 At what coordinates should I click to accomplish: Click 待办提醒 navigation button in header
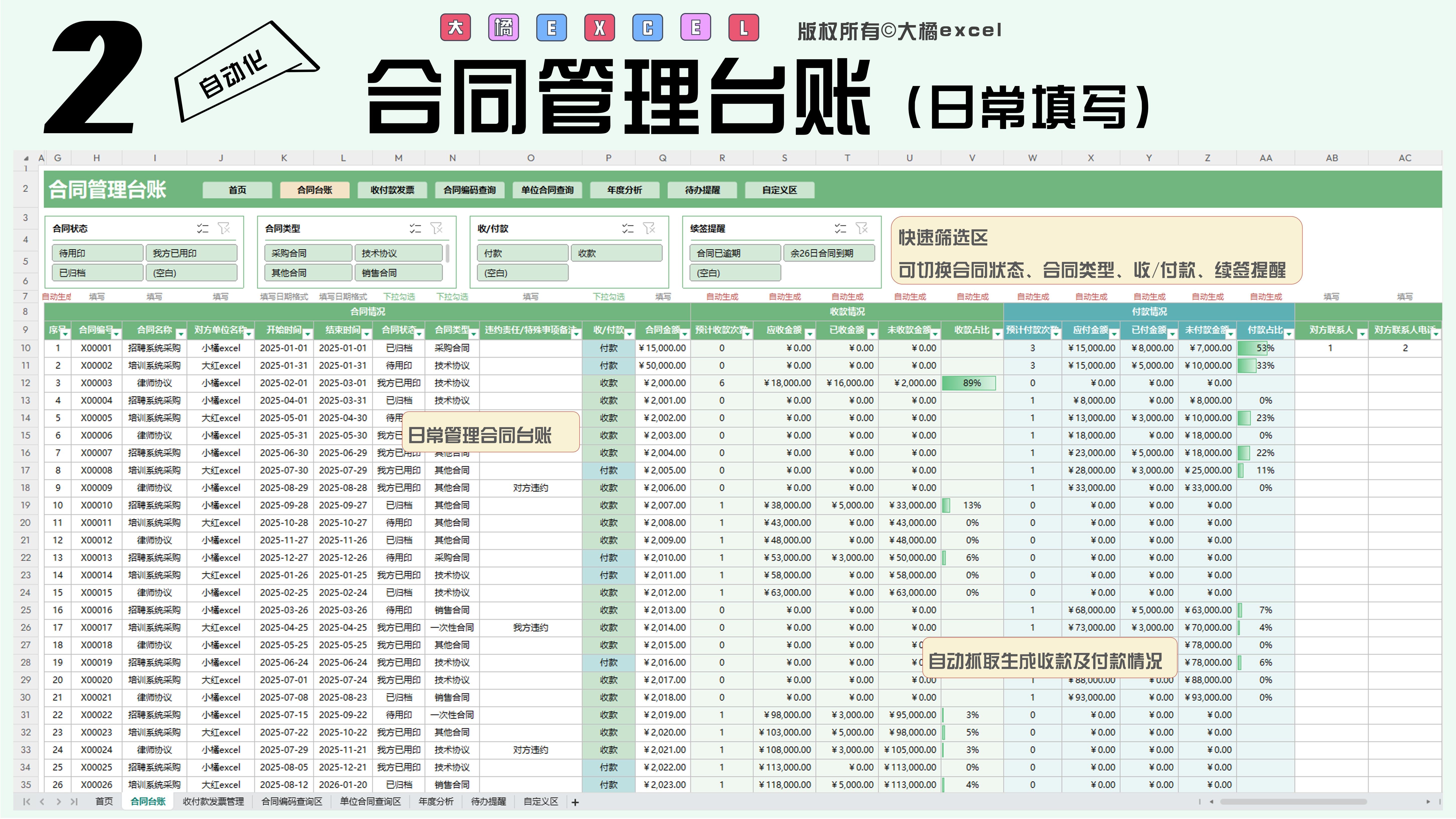point(702,190)
